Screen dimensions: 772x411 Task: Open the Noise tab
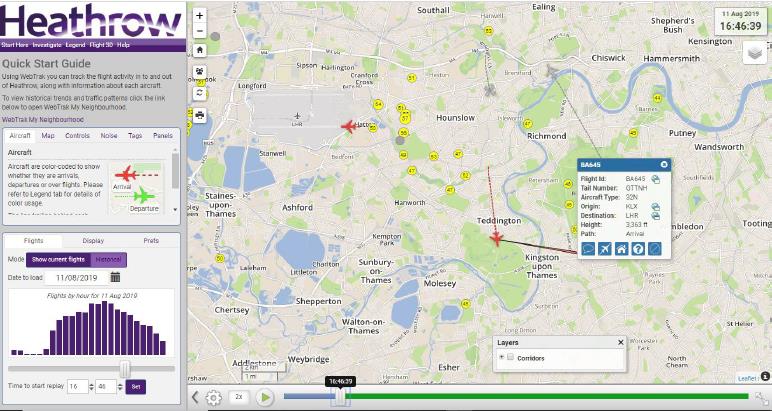click(109, 135)
